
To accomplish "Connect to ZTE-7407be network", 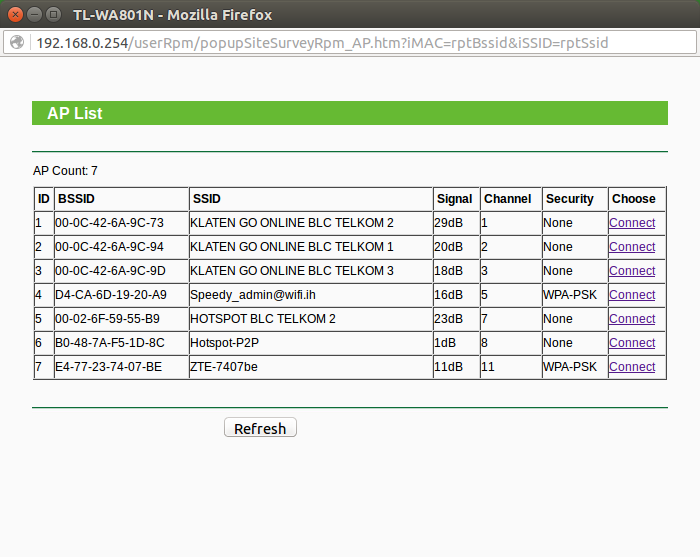I will pyautogui.click(x=632, y=367).
